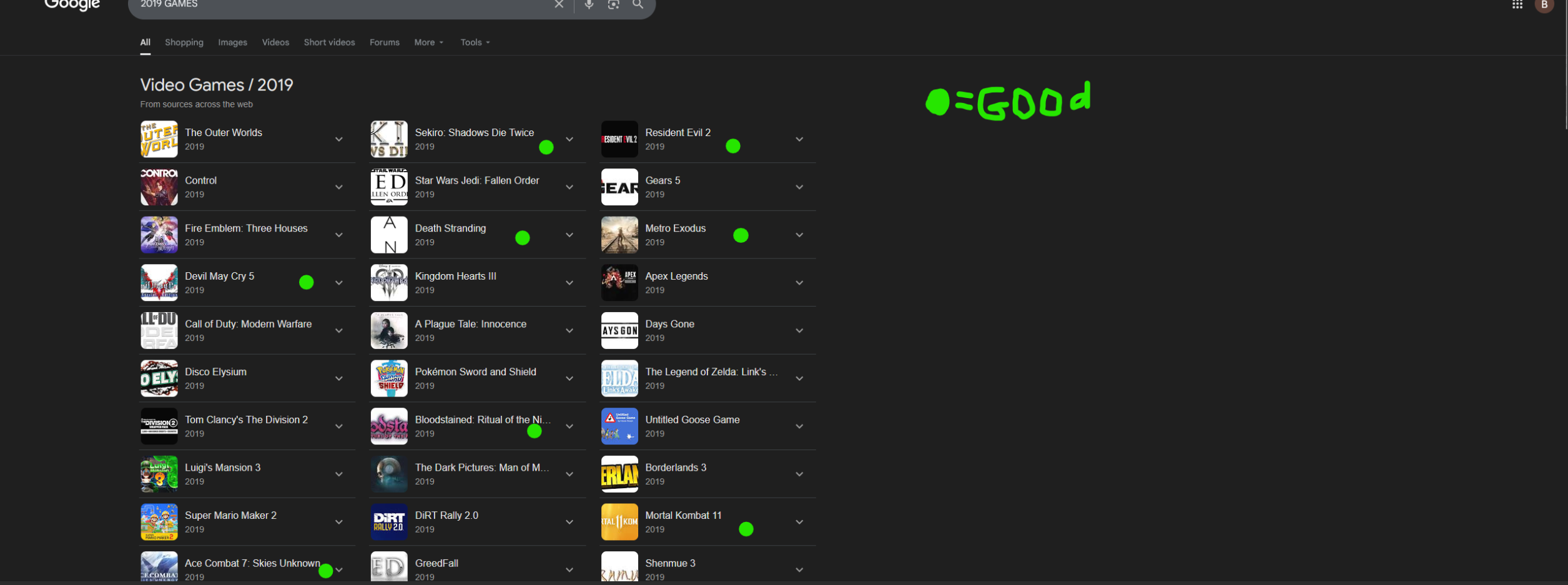Switch to the Short videos tab

tap(329, 42)
